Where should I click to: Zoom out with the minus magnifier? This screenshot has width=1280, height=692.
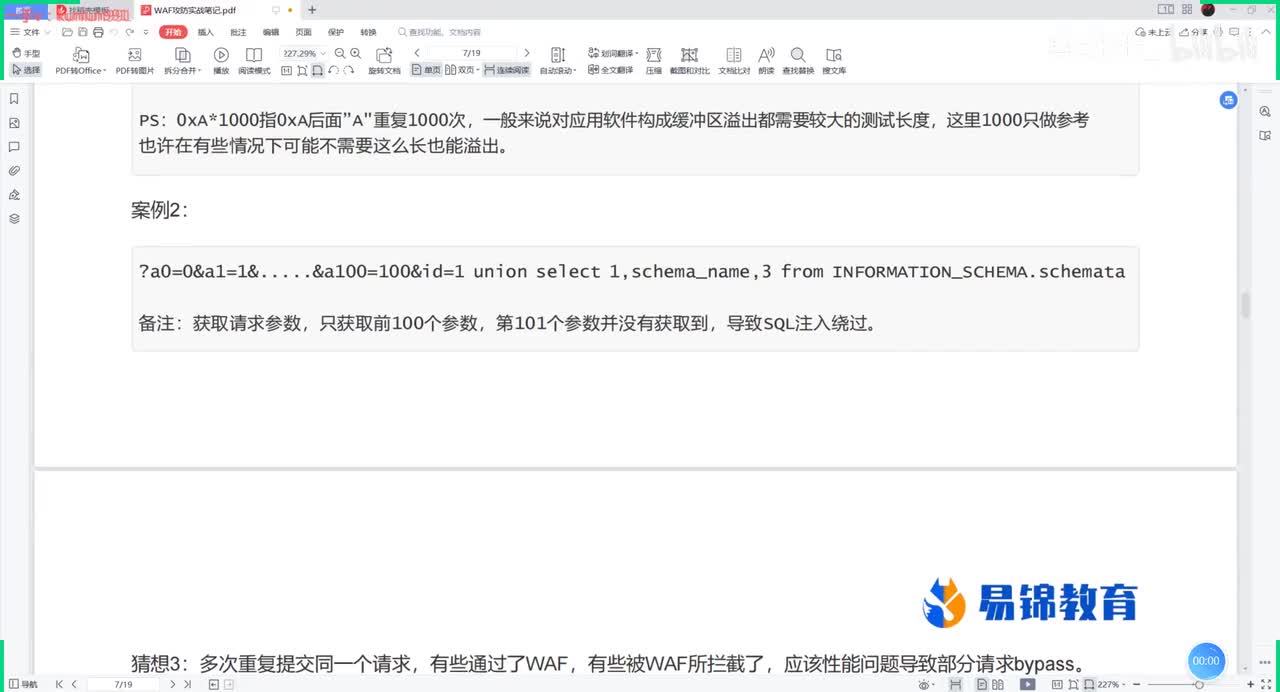340,53
